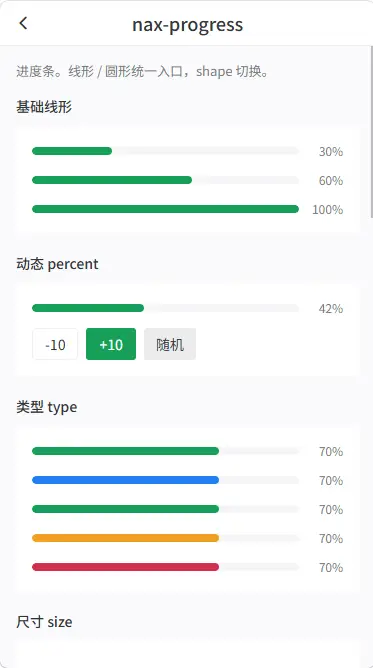Screen dimensions: 373x668
Task: Decrease percent with the -10 button
Action: coord(55,344)
